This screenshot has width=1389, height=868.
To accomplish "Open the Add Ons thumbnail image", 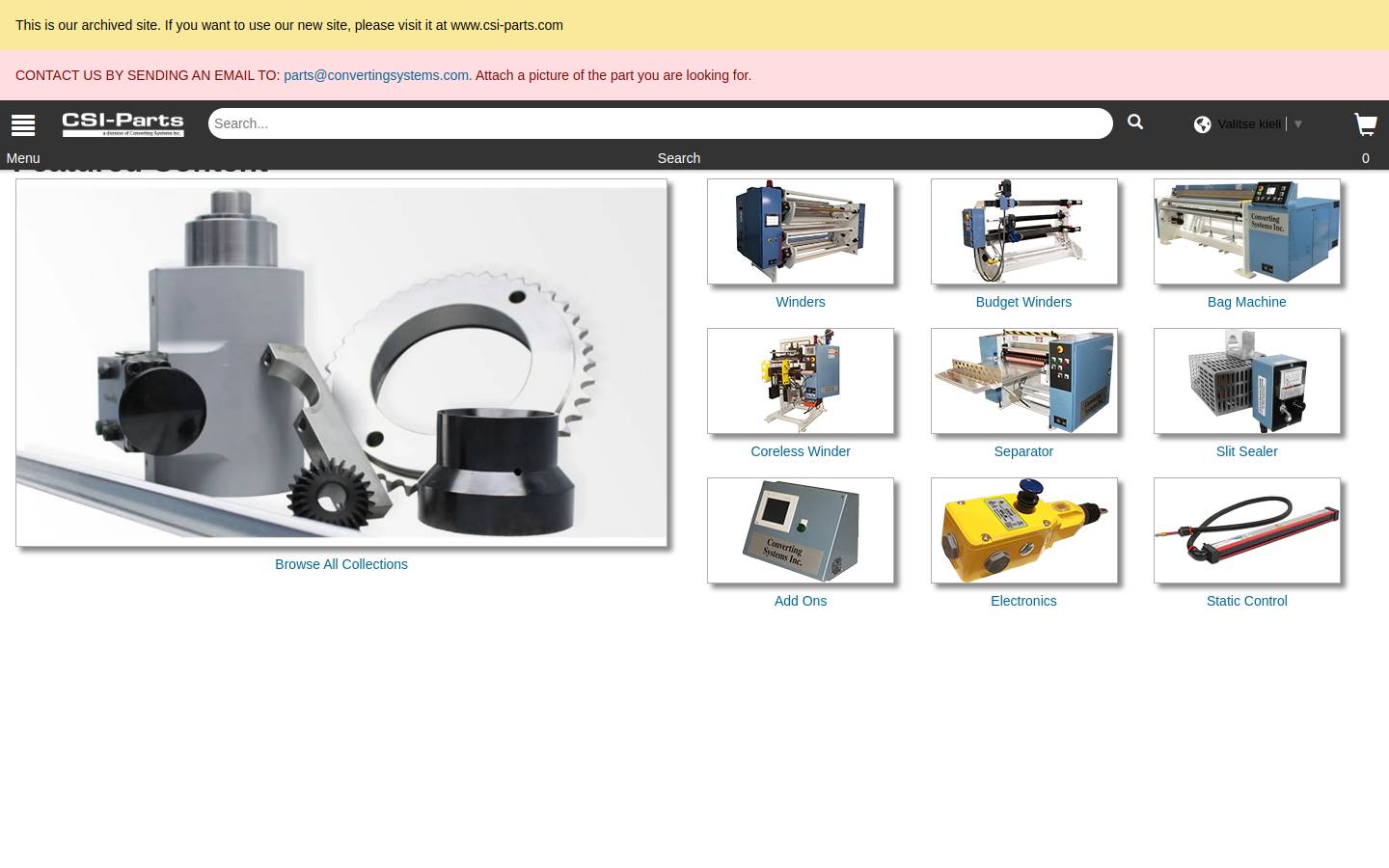I will [x=801, y=530].
